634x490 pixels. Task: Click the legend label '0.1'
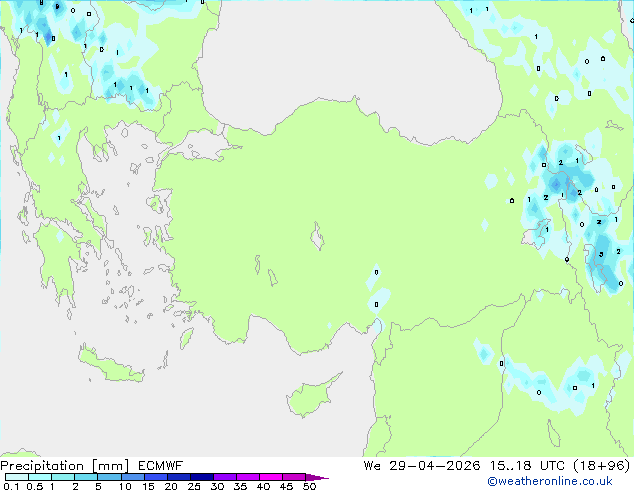(x=11, y=486)
